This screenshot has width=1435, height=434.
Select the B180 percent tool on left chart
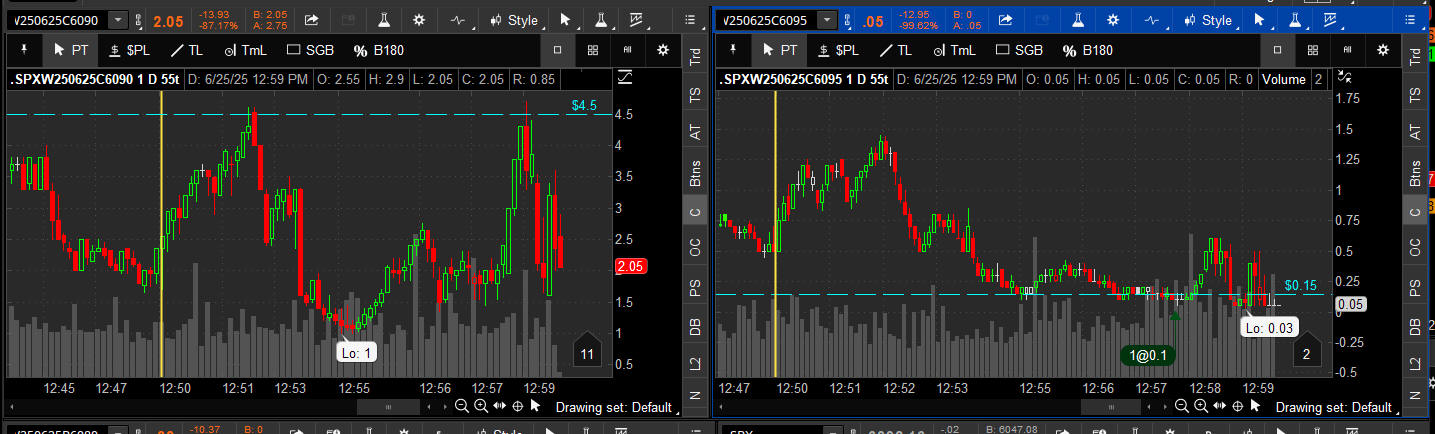(382, 50)
